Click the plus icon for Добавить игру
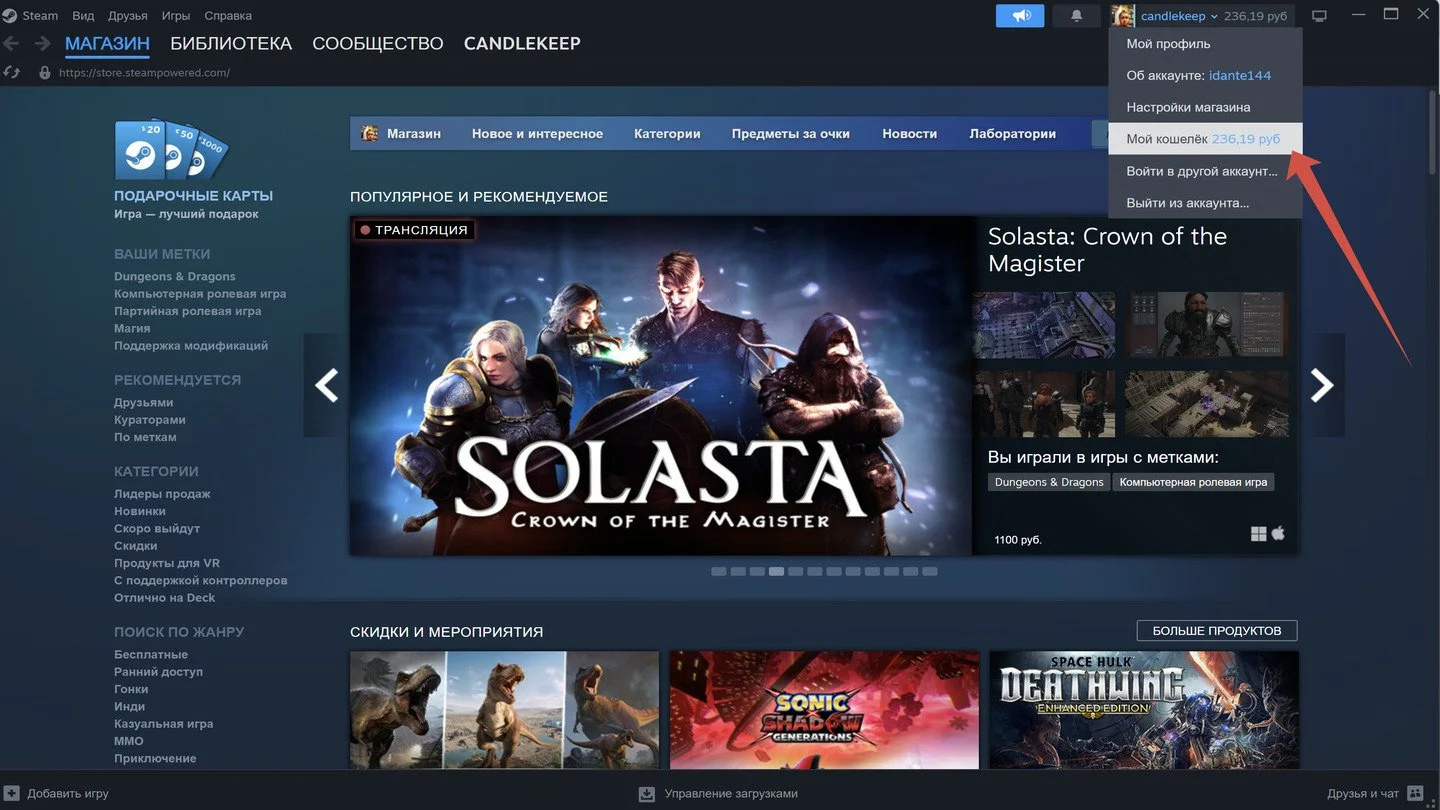The image size is (1440, 810). [x=12, y=793]
